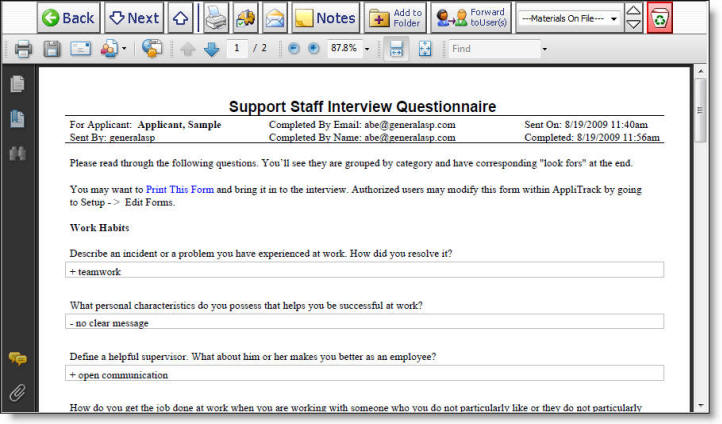
Task: Zoom out with the minus button
Action: pos(293,48)
